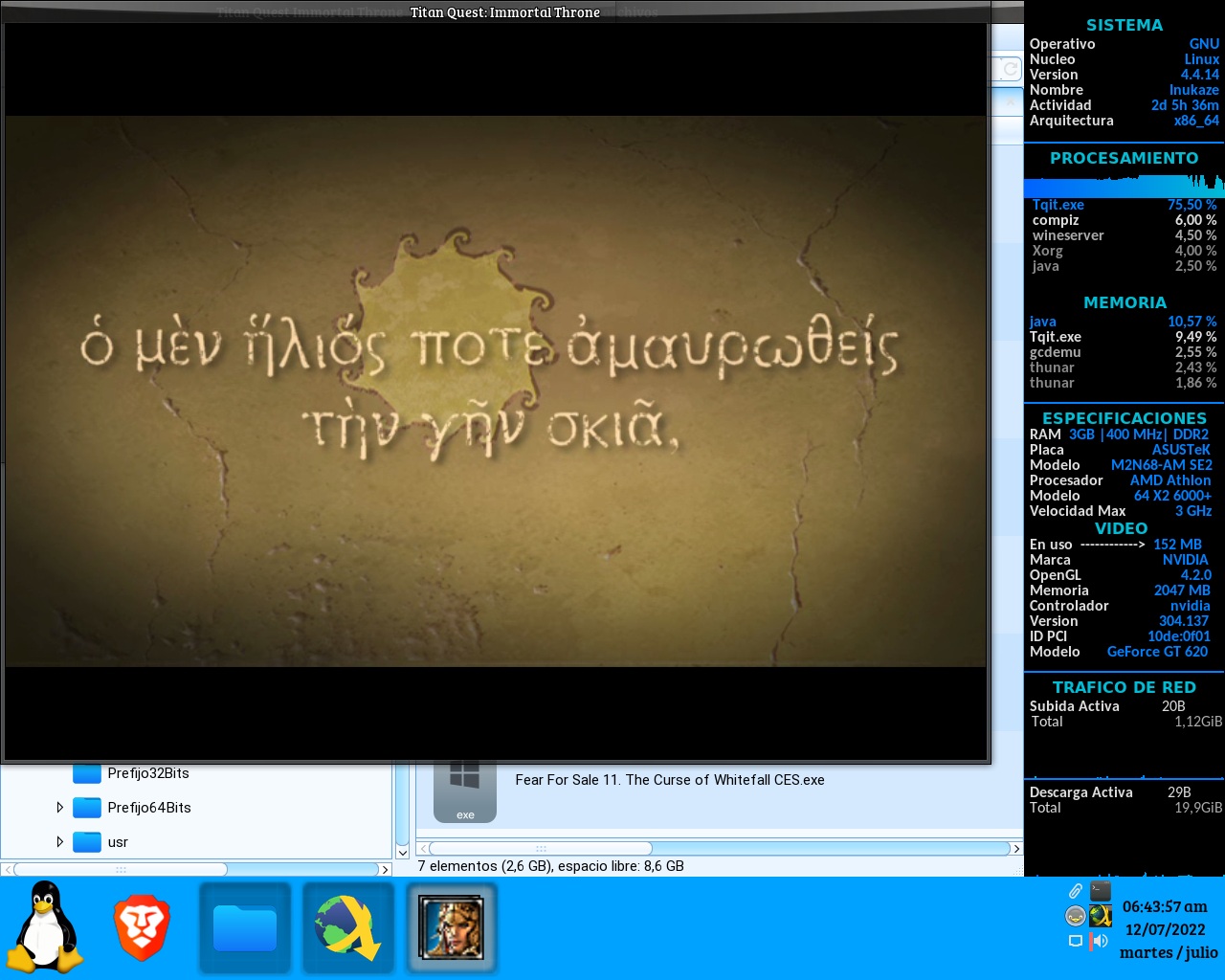The height and width of the screenshot is (980, 1225).
Task: Click folder tree scroll-down arrow
Action: [402, 852]
